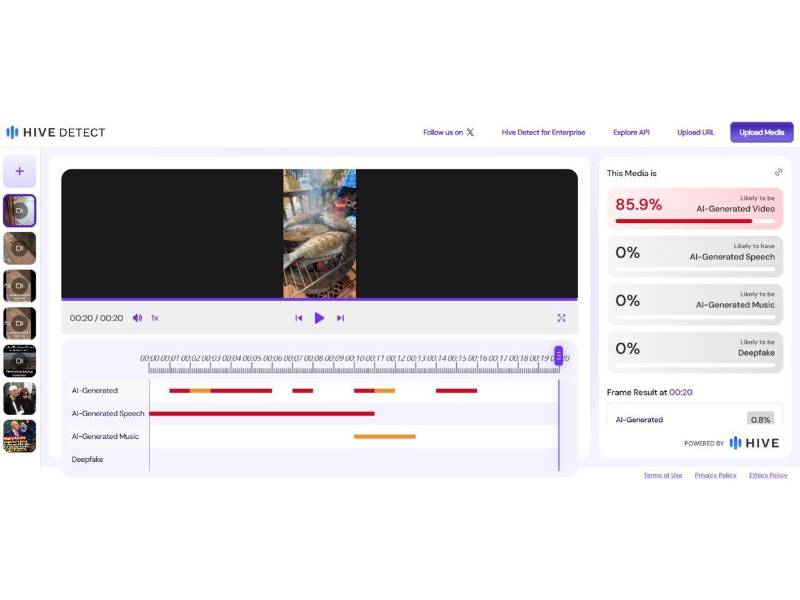The image size is (800, 600).
Task: Click the timeline ruler at 00:10
Action: coord(355,359)
